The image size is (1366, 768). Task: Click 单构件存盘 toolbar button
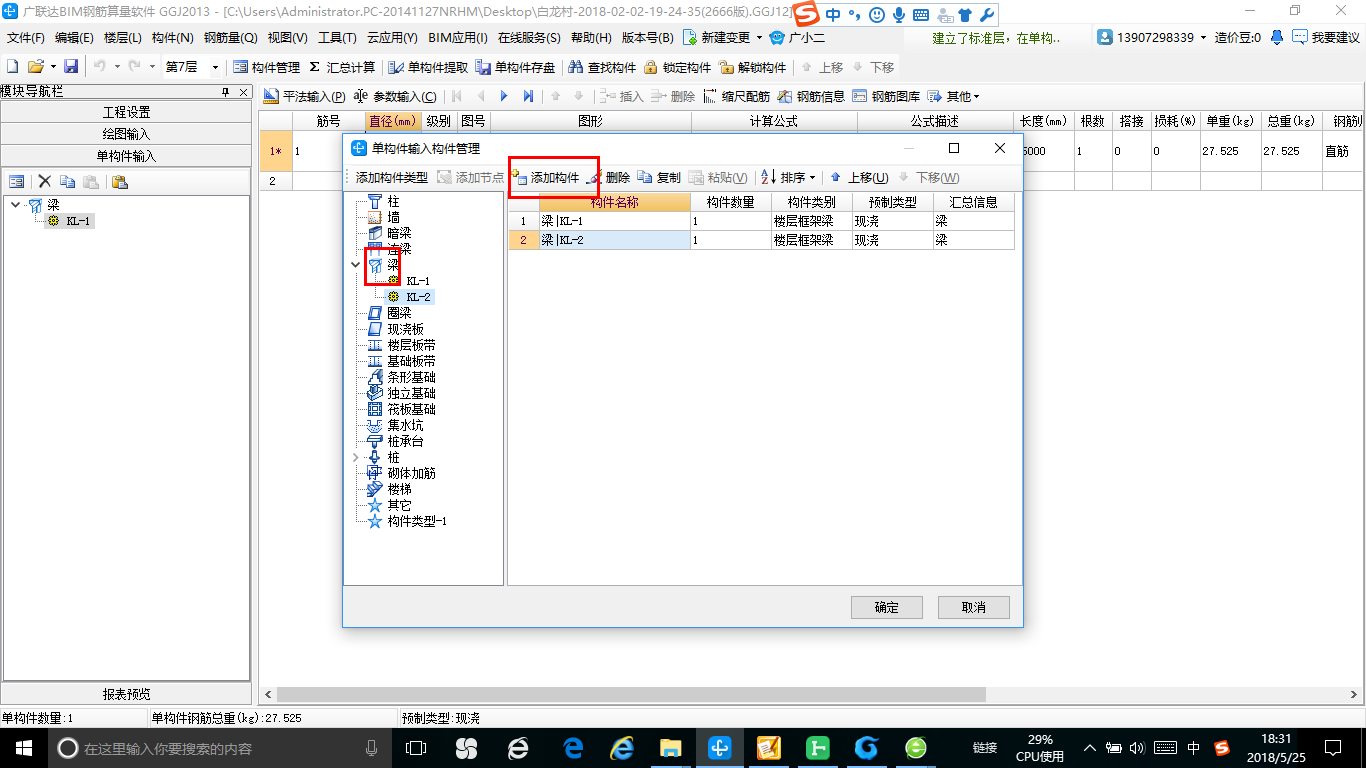click(x=516, y=67)
